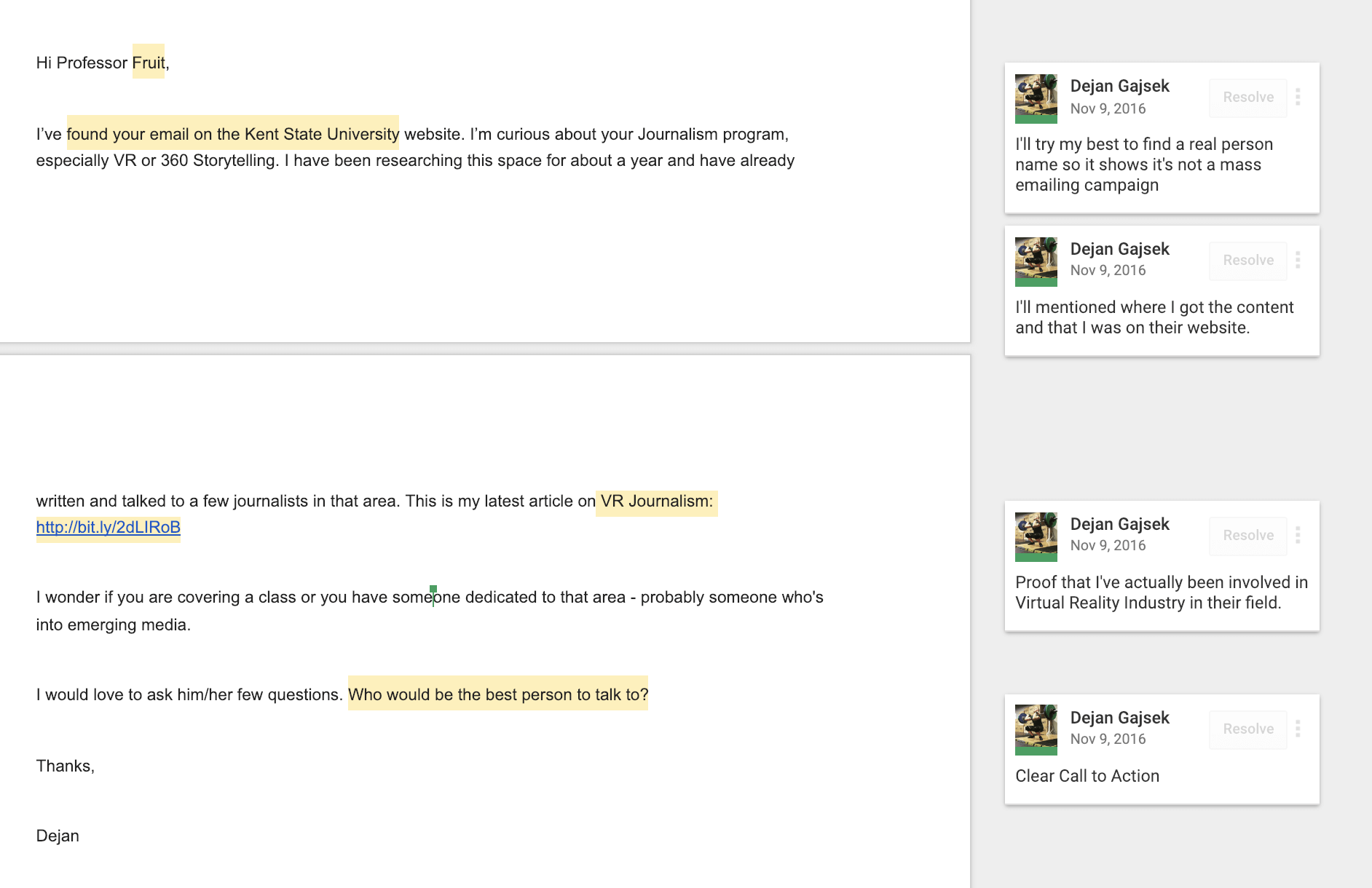Image resolution: width=1372 pixels, height=888 pixels.
Task: Resolve the Virtual Reality Industry proof comment
Action: tap(1248, 536)
